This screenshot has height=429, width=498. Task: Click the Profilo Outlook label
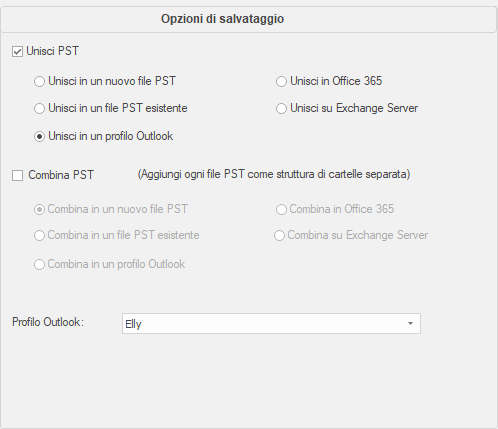point(48,322)
